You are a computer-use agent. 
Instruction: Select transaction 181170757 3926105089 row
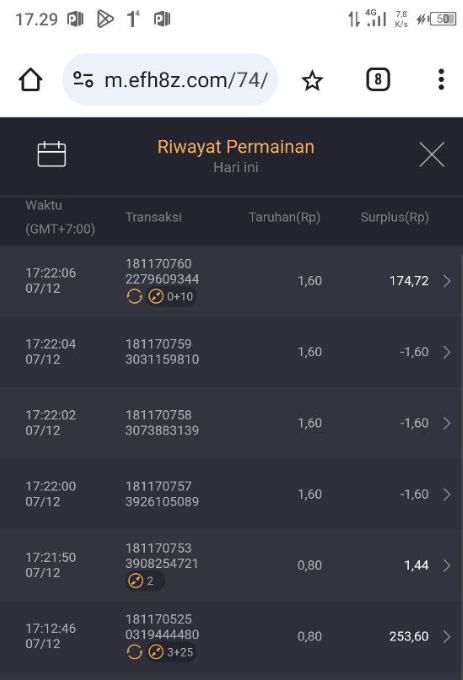(232, 494)
